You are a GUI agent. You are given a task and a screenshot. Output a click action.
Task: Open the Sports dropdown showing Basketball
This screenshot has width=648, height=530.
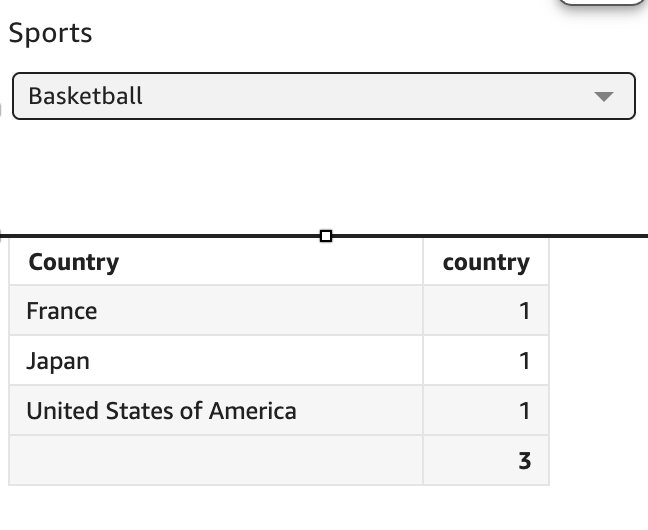pos(323,96)
